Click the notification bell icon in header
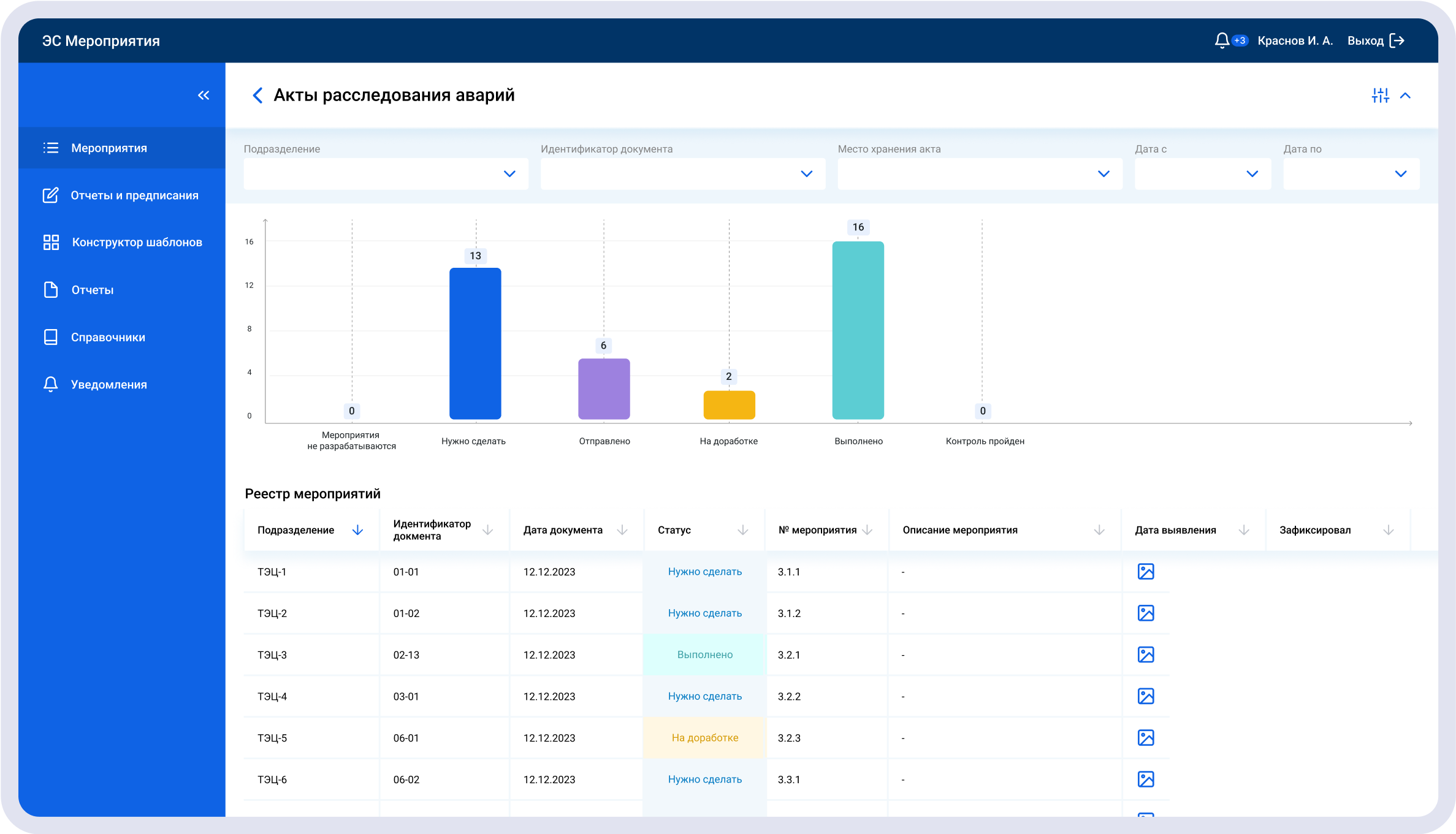This screenshot has height=834, width=1456. pos(1221,40)
